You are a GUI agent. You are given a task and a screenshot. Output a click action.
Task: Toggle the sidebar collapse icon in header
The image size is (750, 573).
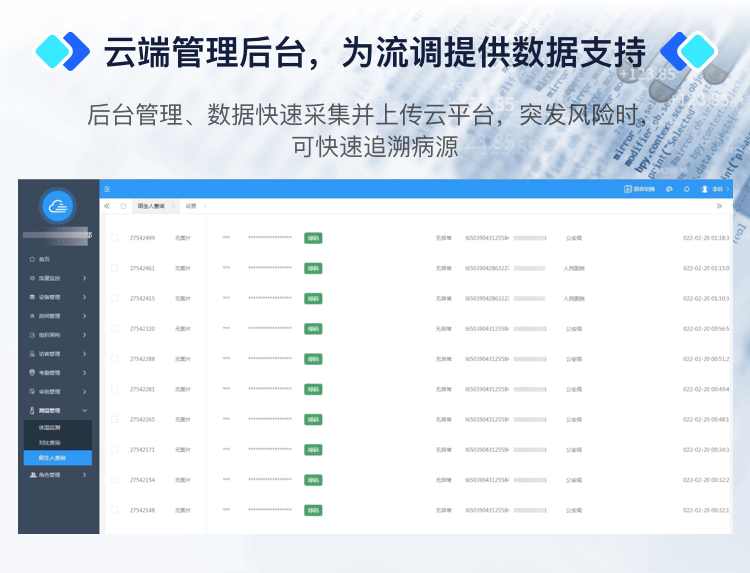108,189
